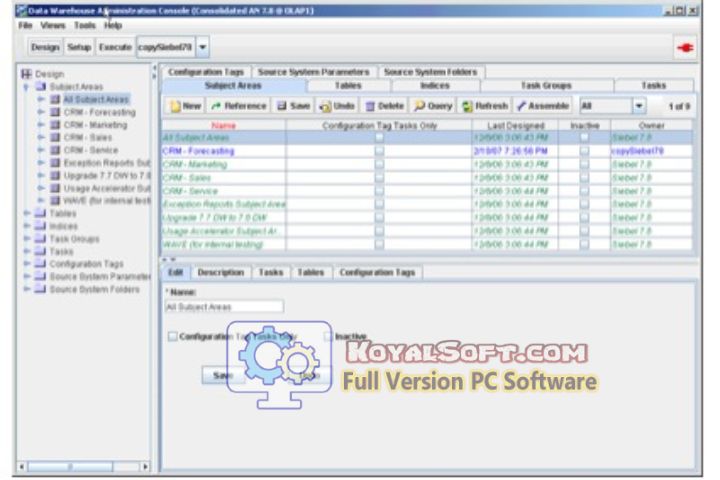This screenshot has width=720, height=480.
Task: Switch to the Source System Parameters tab
Action: tap(314, 72)
